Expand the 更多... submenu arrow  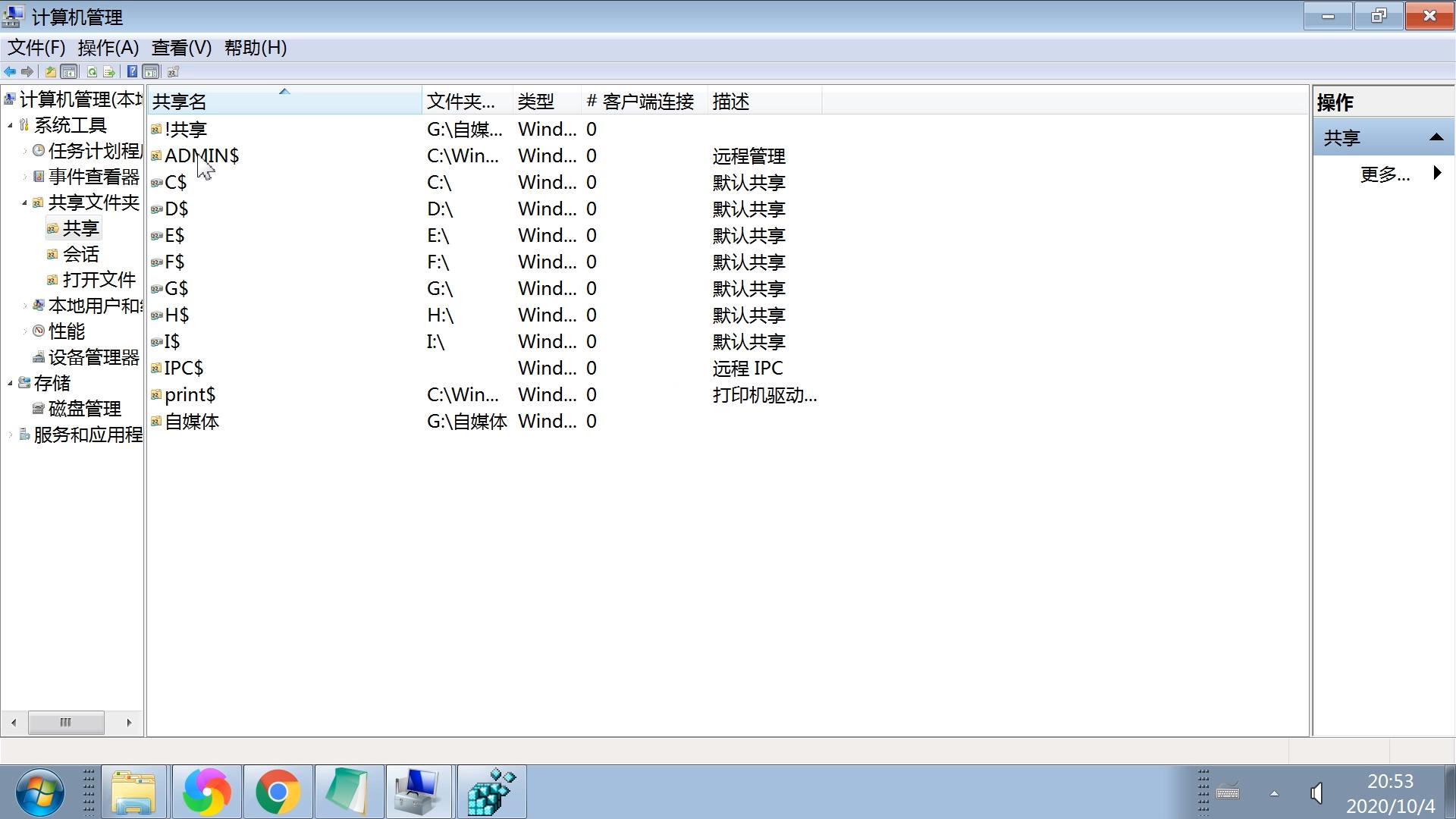(1438, 173)
